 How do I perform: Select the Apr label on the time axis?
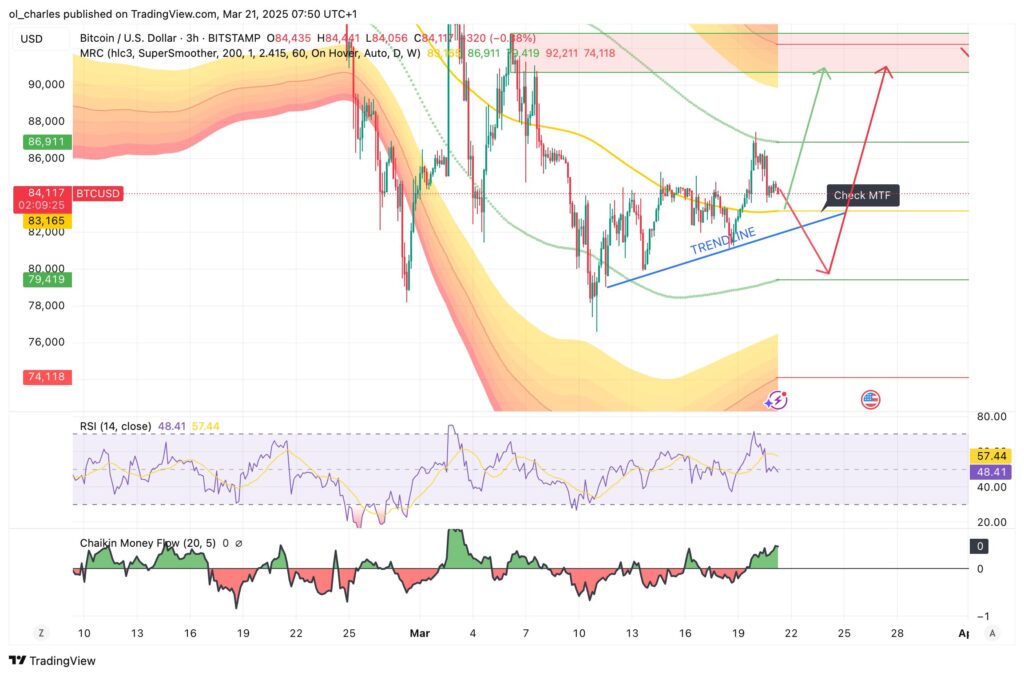966,633
